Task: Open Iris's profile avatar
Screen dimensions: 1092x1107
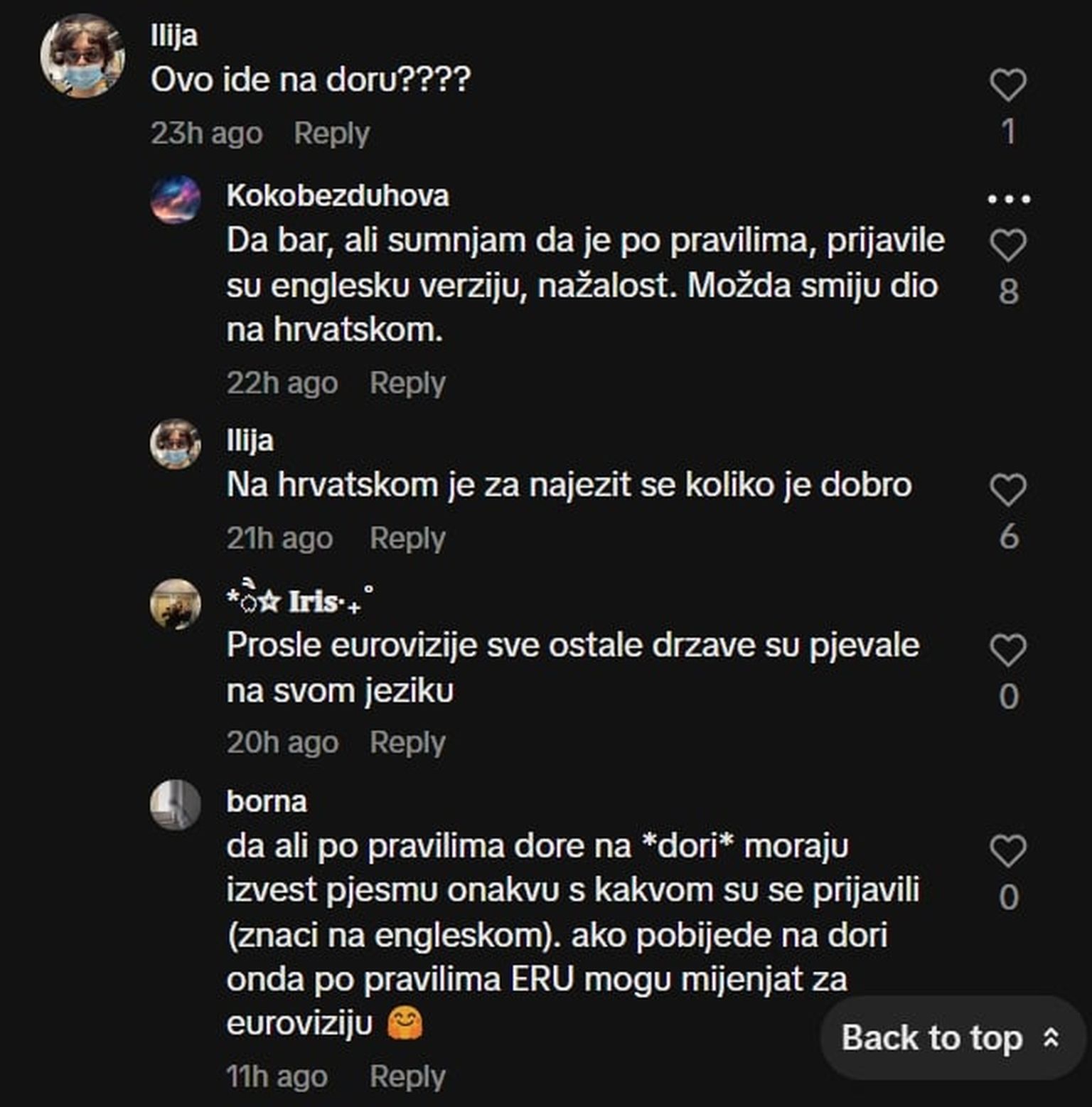Action: click(176, 604)
